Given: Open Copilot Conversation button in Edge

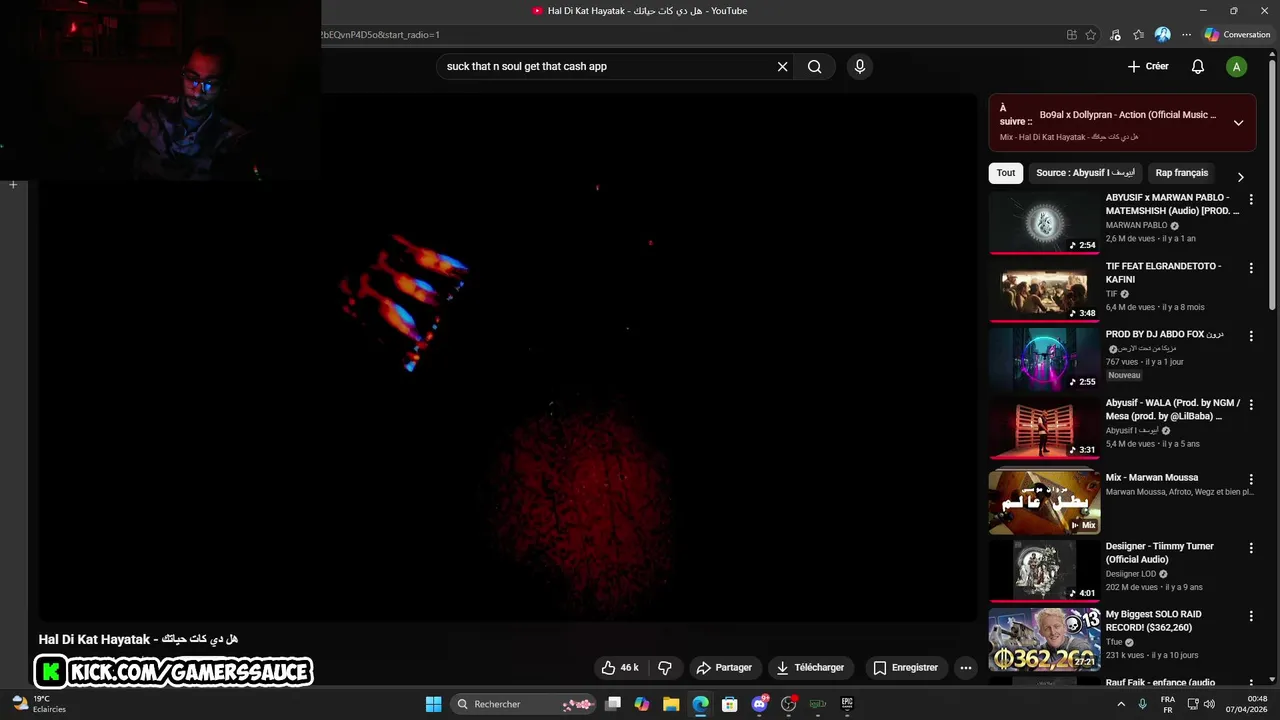Looking at the screenshot, I should pos(1237,35).
